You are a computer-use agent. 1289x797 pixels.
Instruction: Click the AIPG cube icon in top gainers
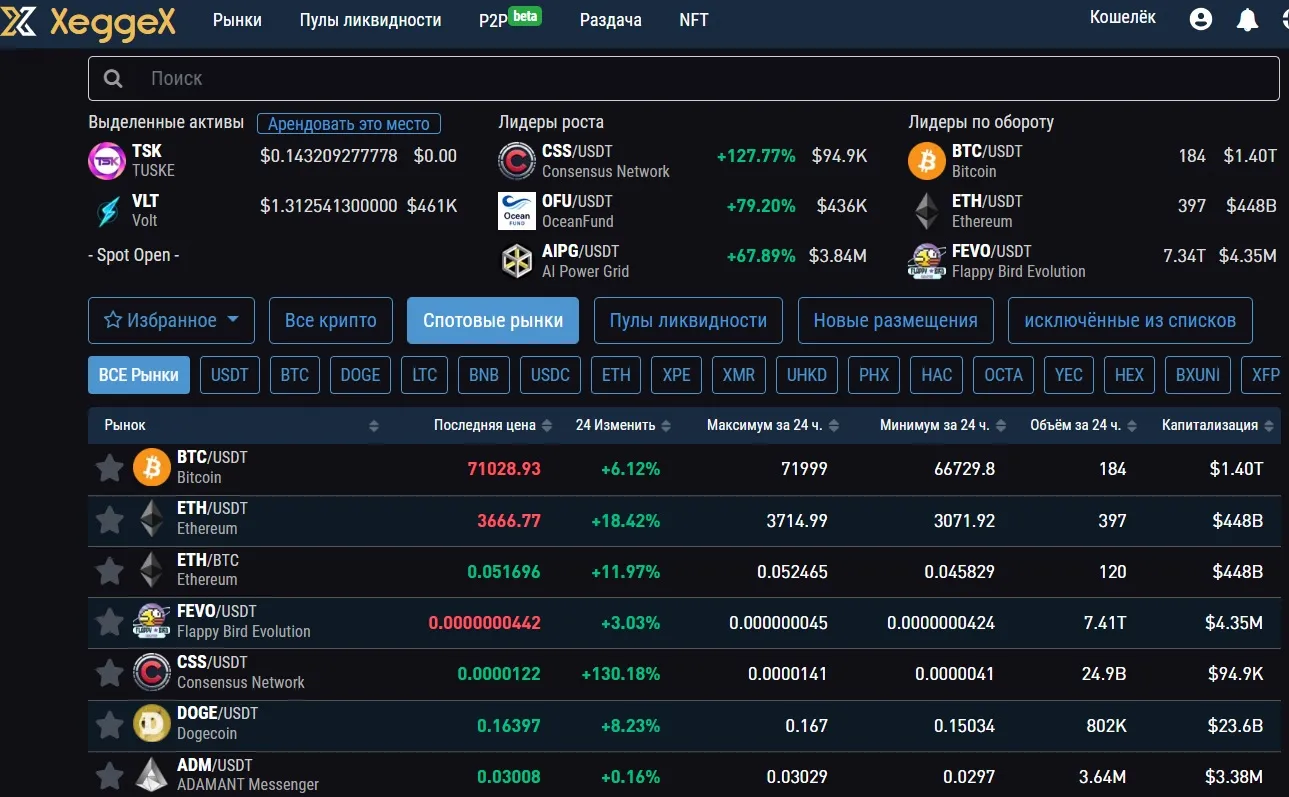click(517, 261)
